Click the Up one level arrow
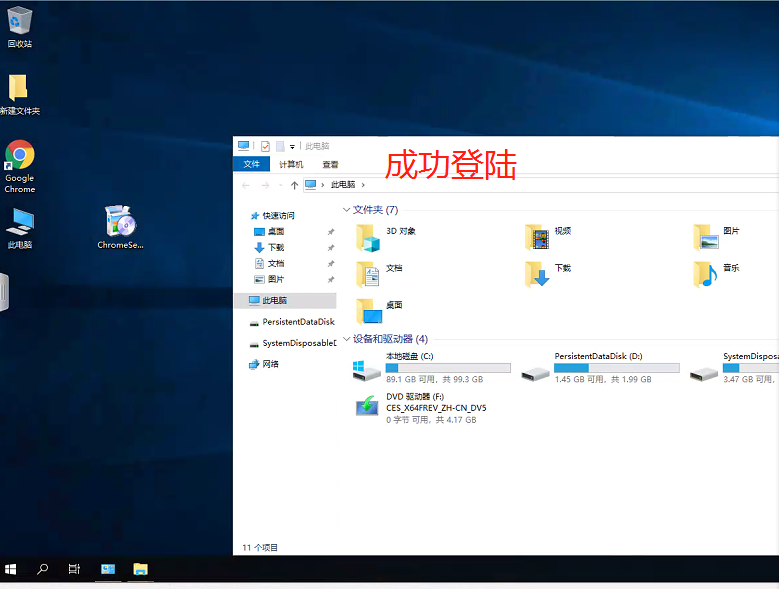The image size is (779, 589). click(294, 185)
